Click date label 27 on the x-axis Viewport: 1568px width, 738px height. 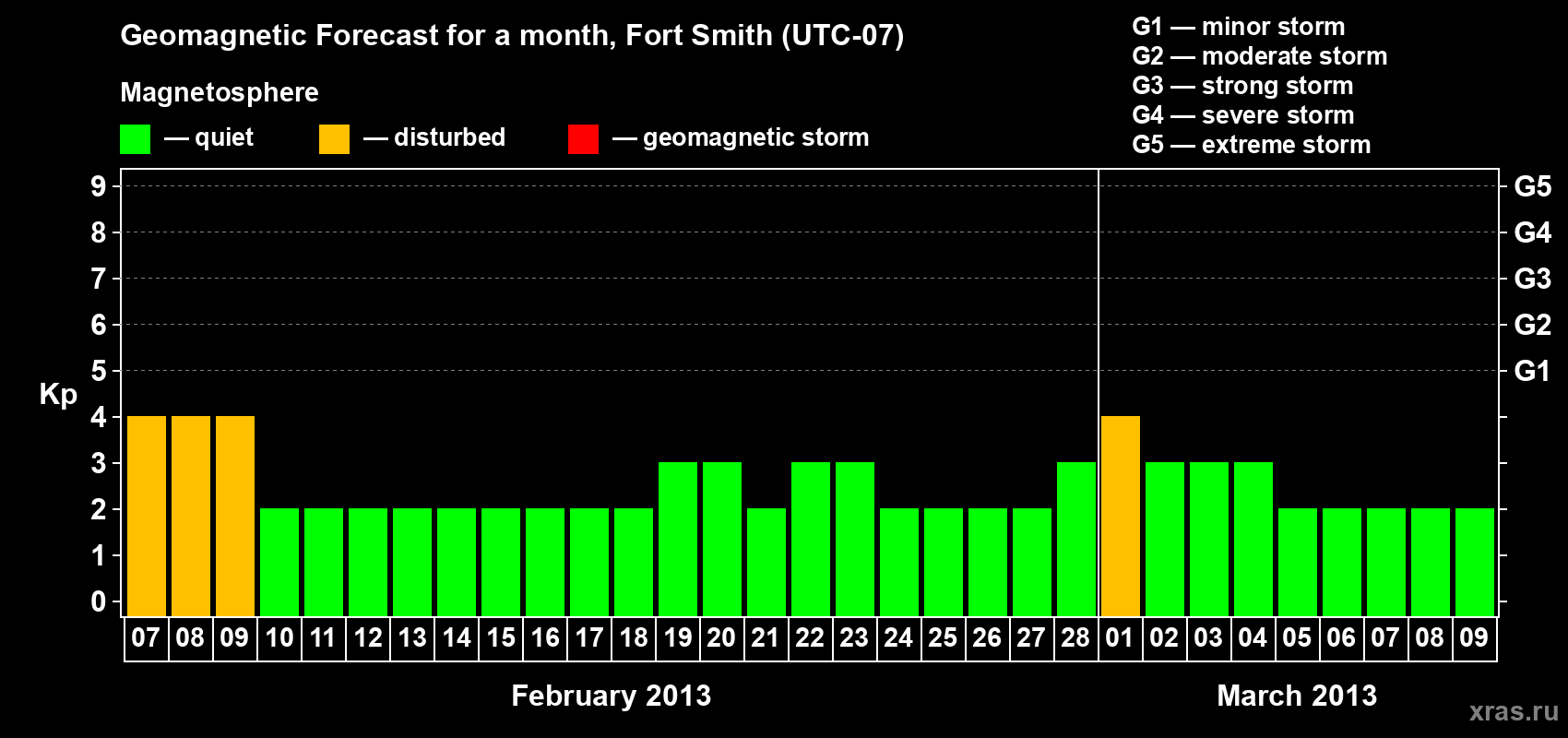tap(1031, 638)
